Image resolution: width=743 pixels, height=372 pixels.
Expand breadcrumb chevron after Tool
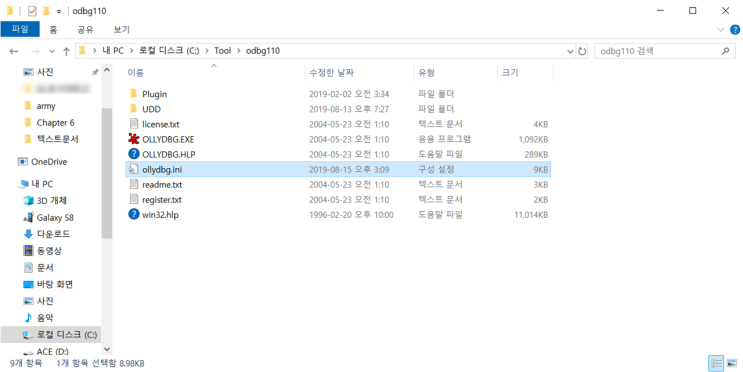point(238,51)
